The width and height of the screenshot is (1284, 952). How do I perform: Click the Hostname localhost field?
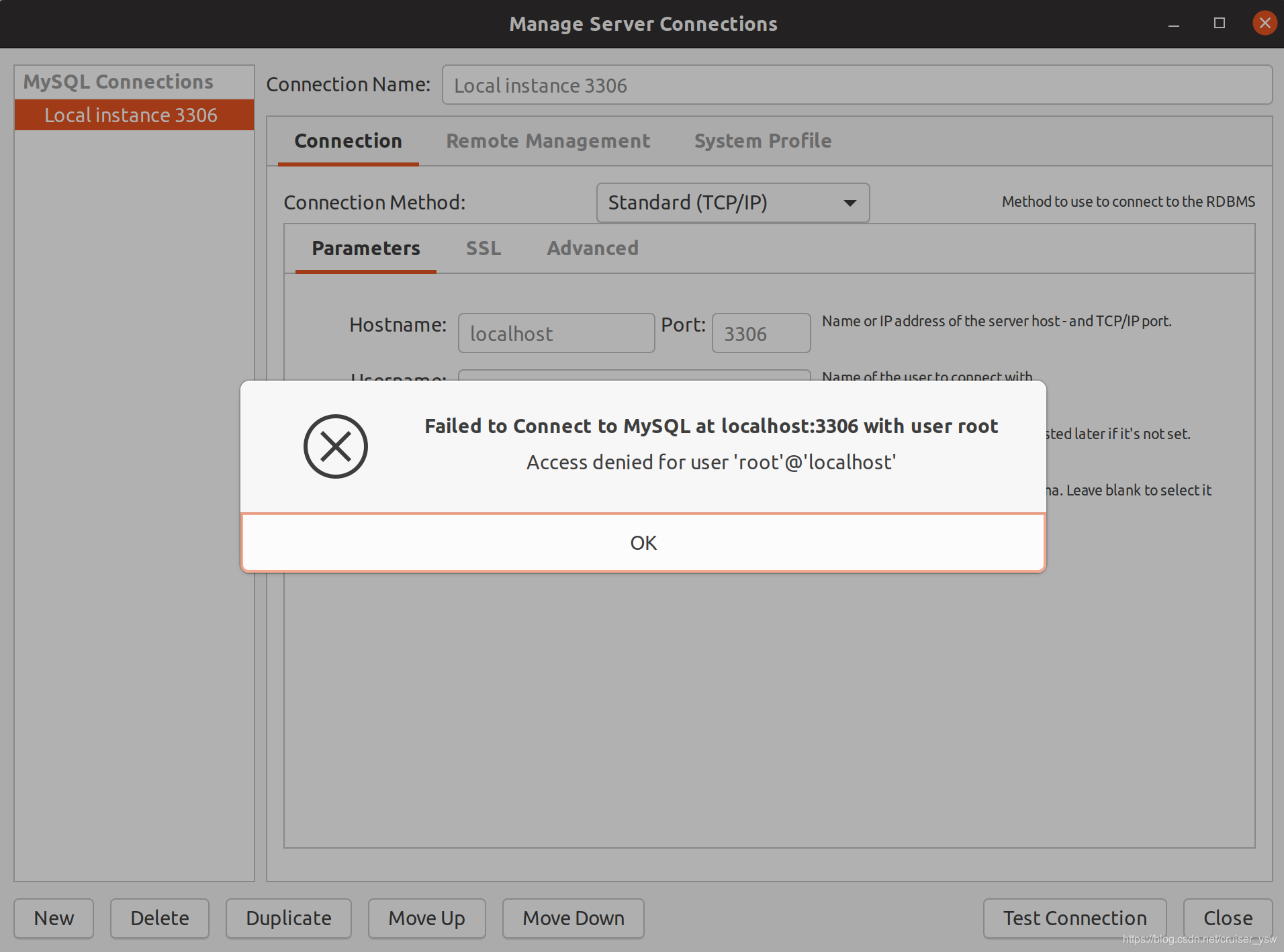(556, 333)
